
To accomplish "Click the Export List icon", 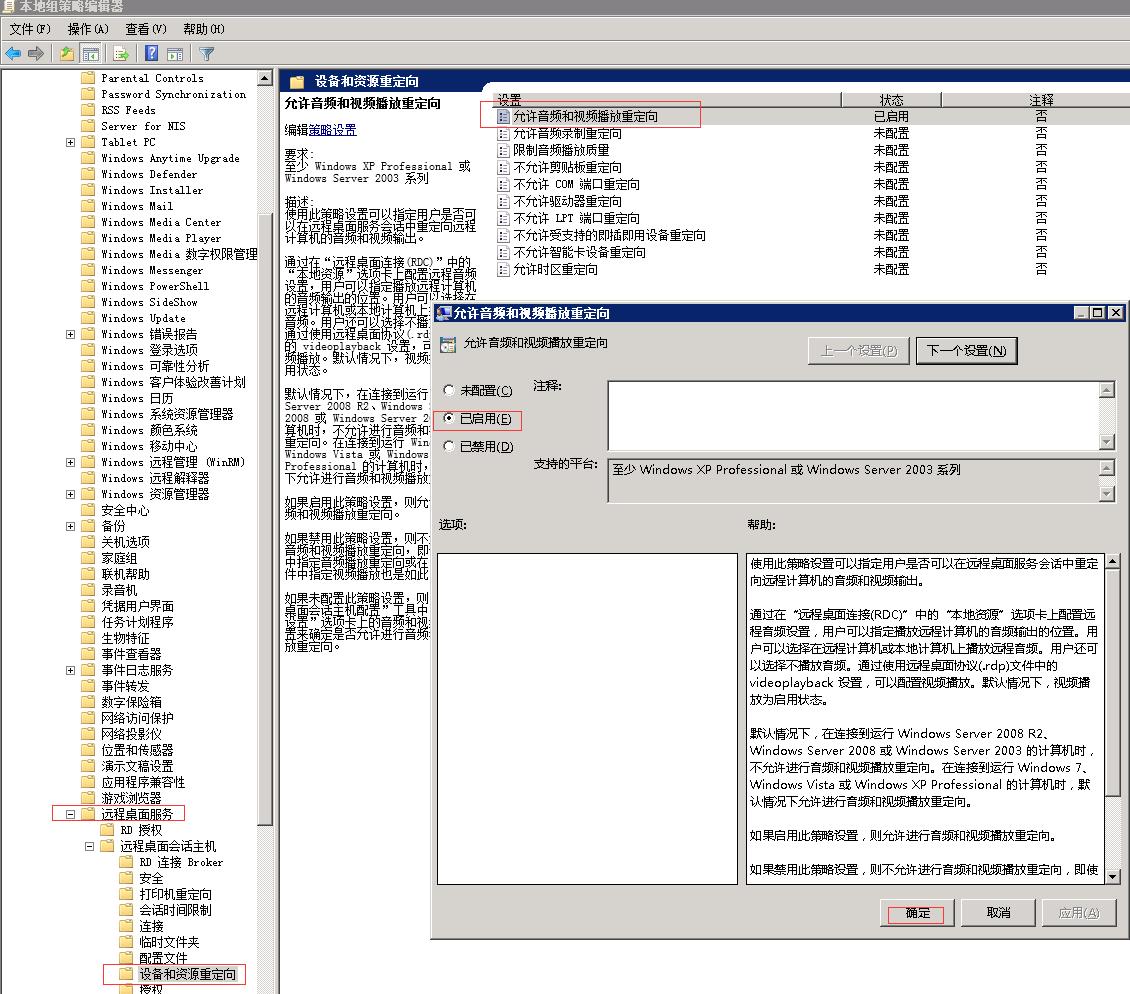I will (x=120, y=53).
